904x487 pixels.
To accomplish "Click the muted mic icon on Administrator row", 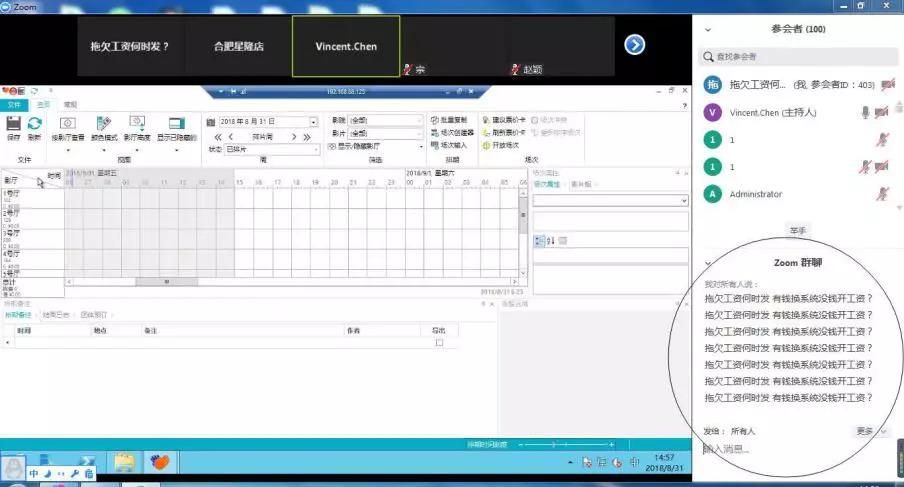I will pos(882,194).
